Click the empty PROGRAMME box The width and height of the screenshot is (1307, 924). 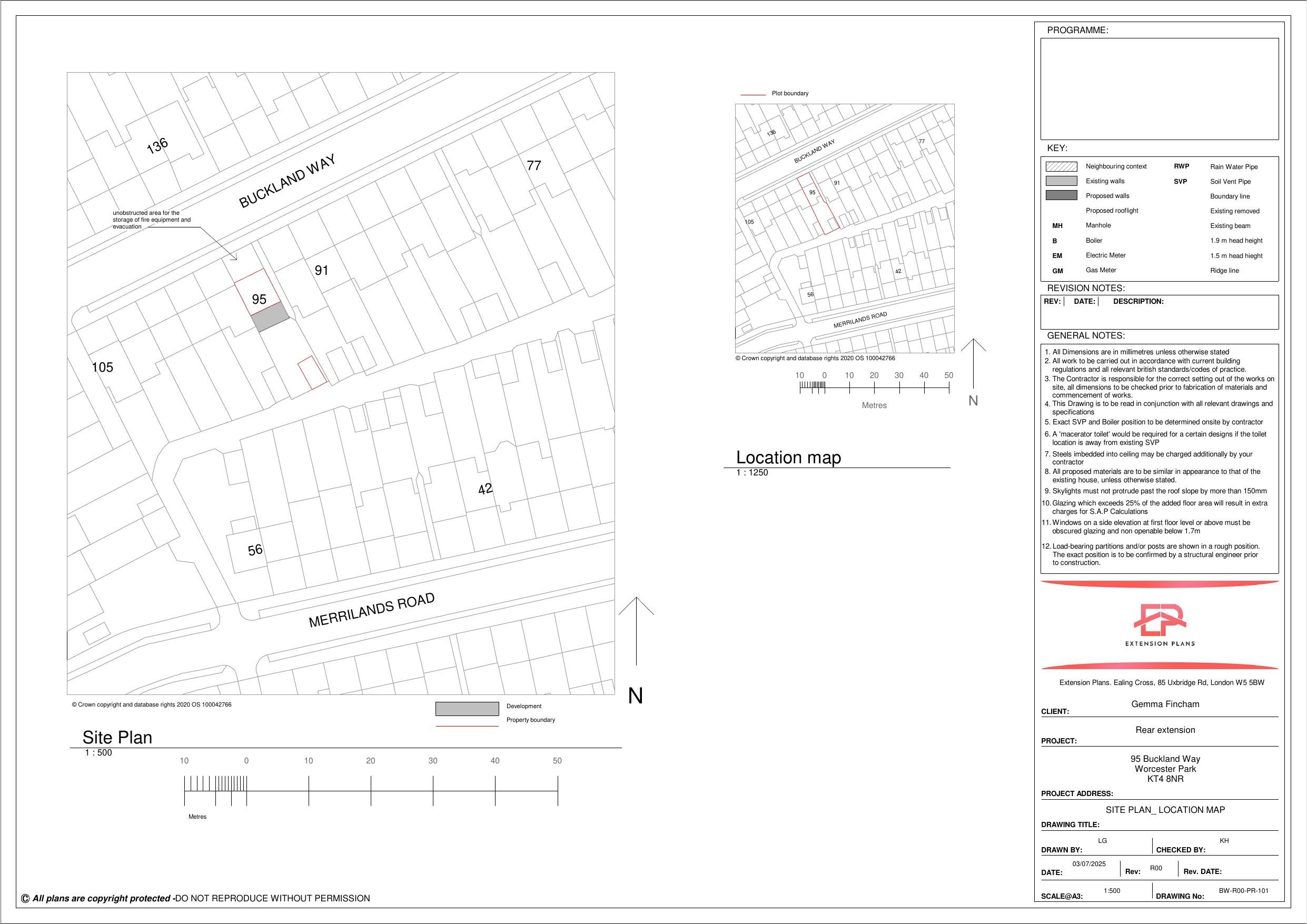tap(1159, 89)
